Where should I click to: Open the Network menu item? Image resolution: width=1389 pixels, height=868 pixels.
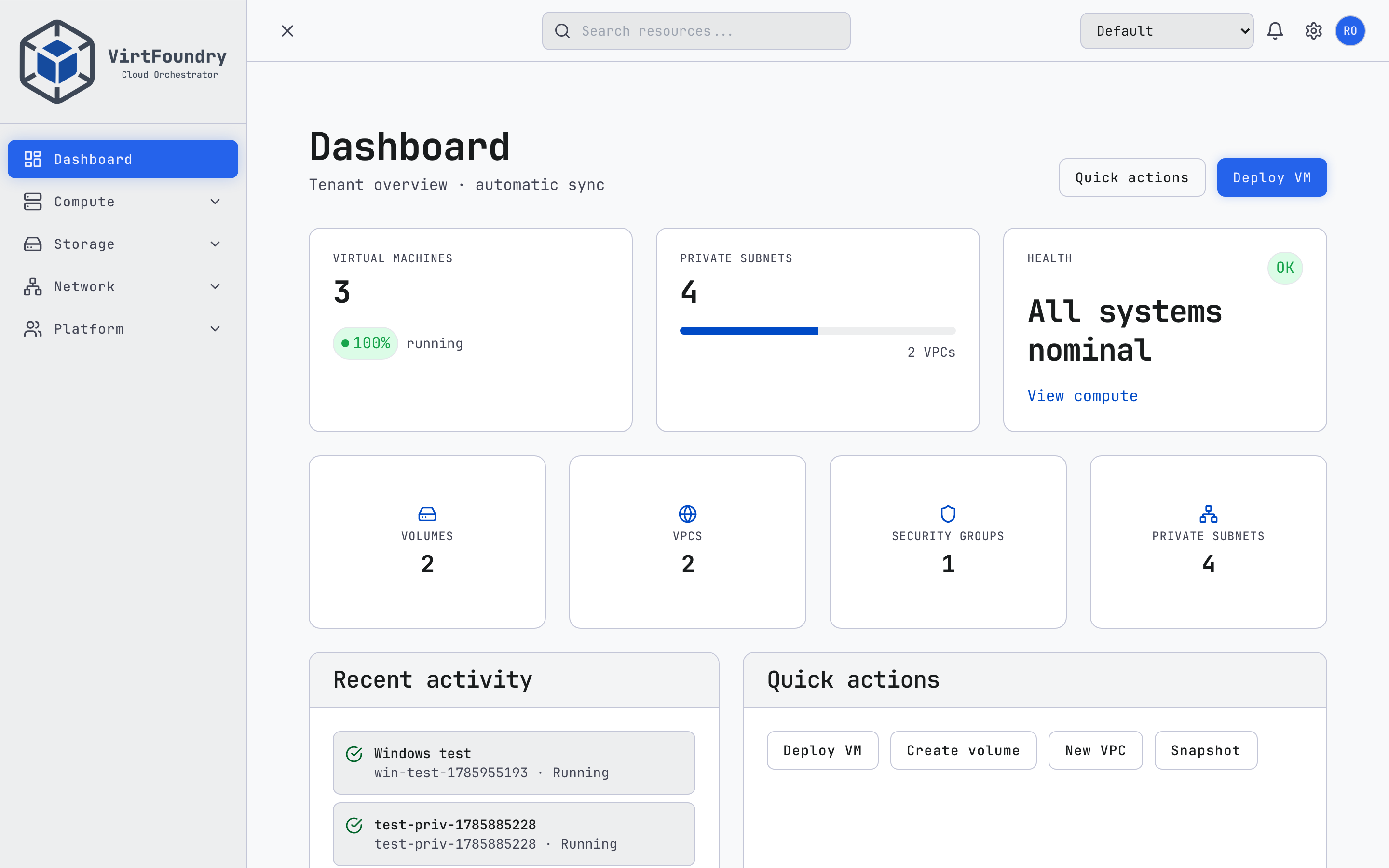tap(123, 286)
